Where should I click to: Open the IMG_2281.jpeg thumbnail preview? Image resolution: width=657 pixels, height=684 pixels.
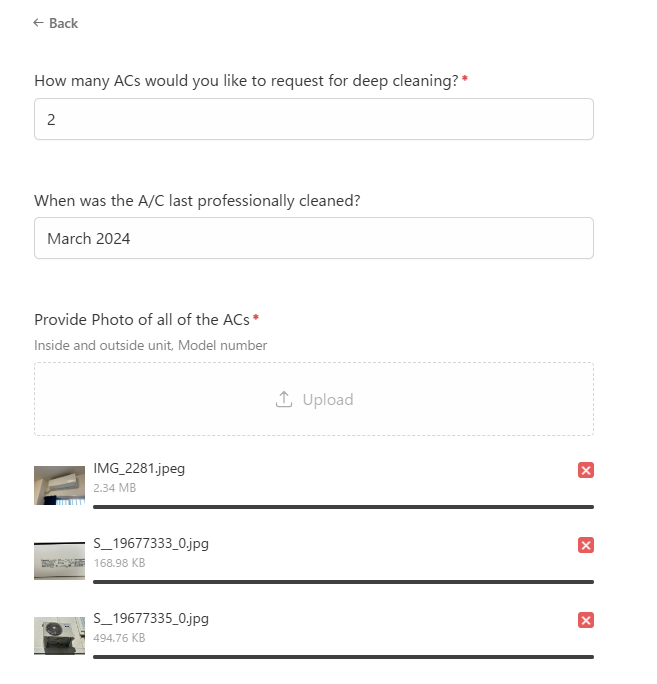click(x=59, y=485)
